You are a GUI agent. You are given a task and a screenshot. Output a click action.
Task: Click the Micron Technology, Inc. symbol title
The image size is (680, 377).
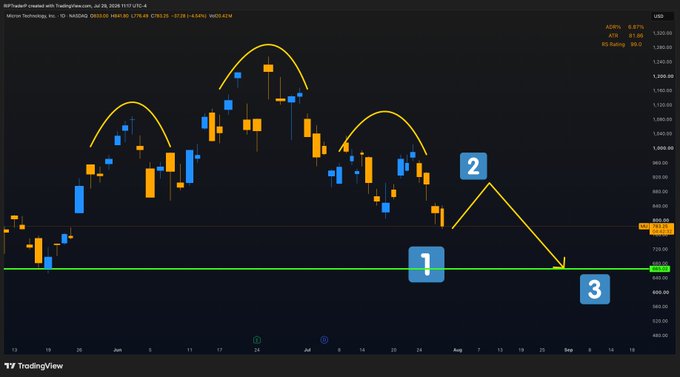click(x=31, y=16)
